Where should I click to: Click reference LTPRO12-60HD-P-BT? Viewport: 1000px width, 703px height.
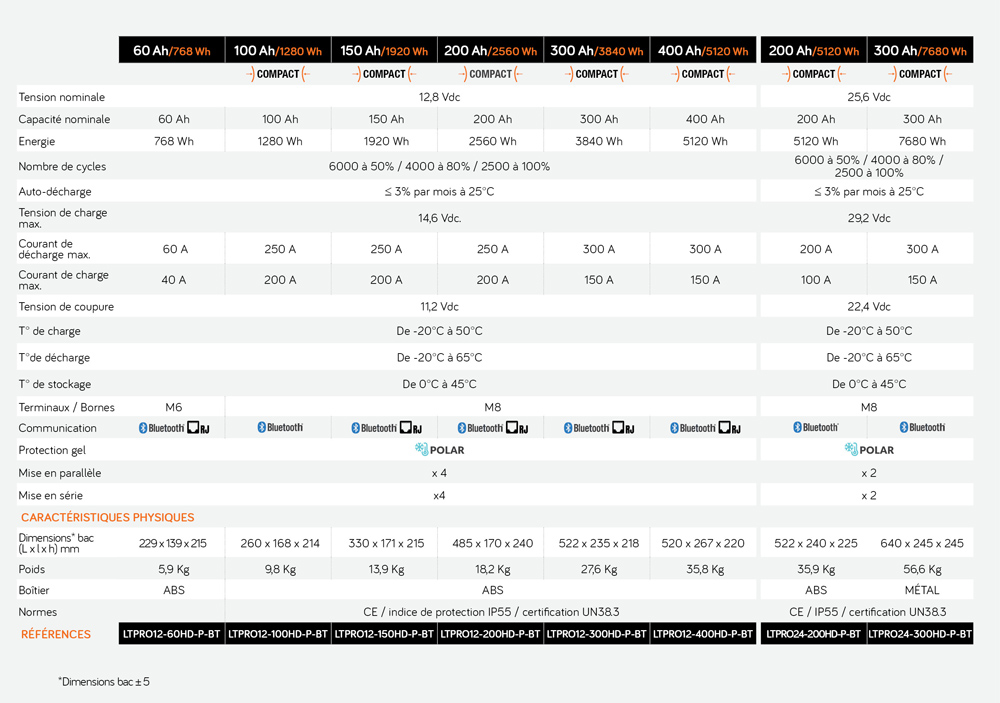pos(172,634)
